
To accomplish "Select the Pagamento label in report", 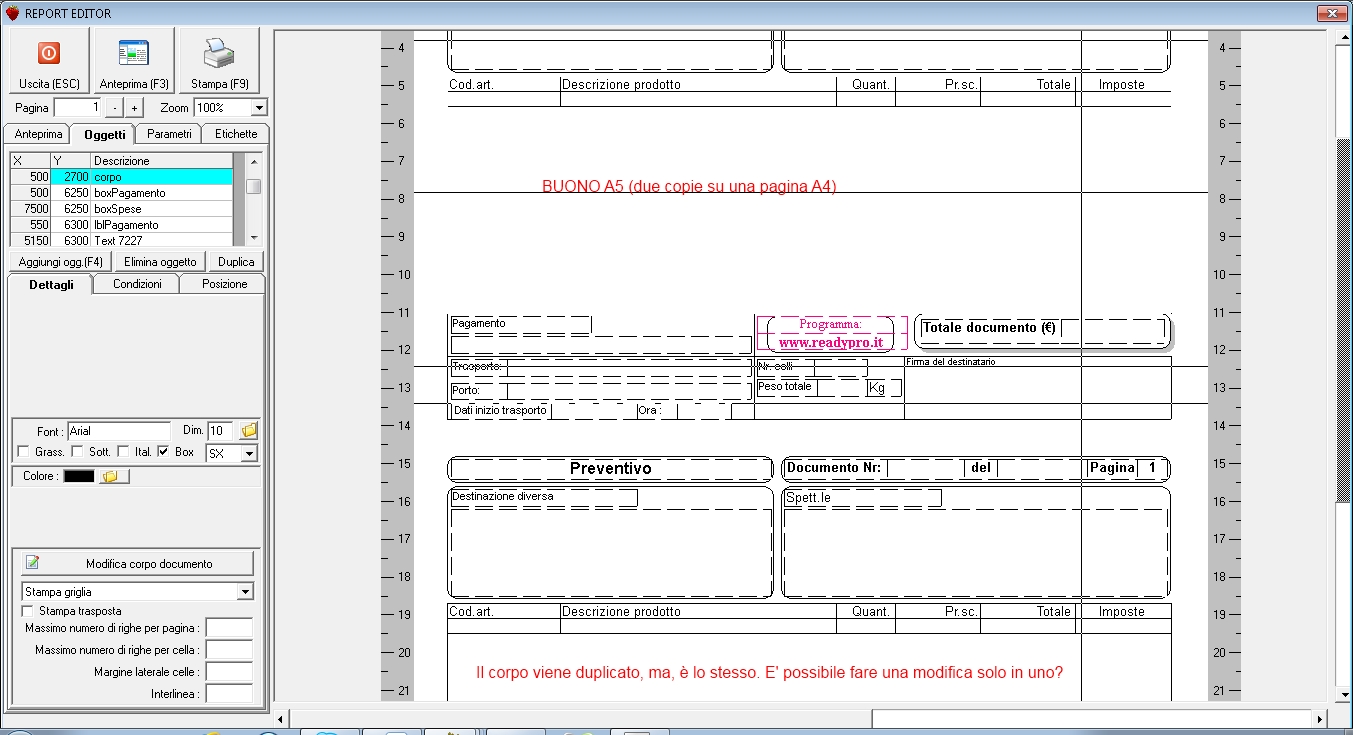I will (479, 324).
